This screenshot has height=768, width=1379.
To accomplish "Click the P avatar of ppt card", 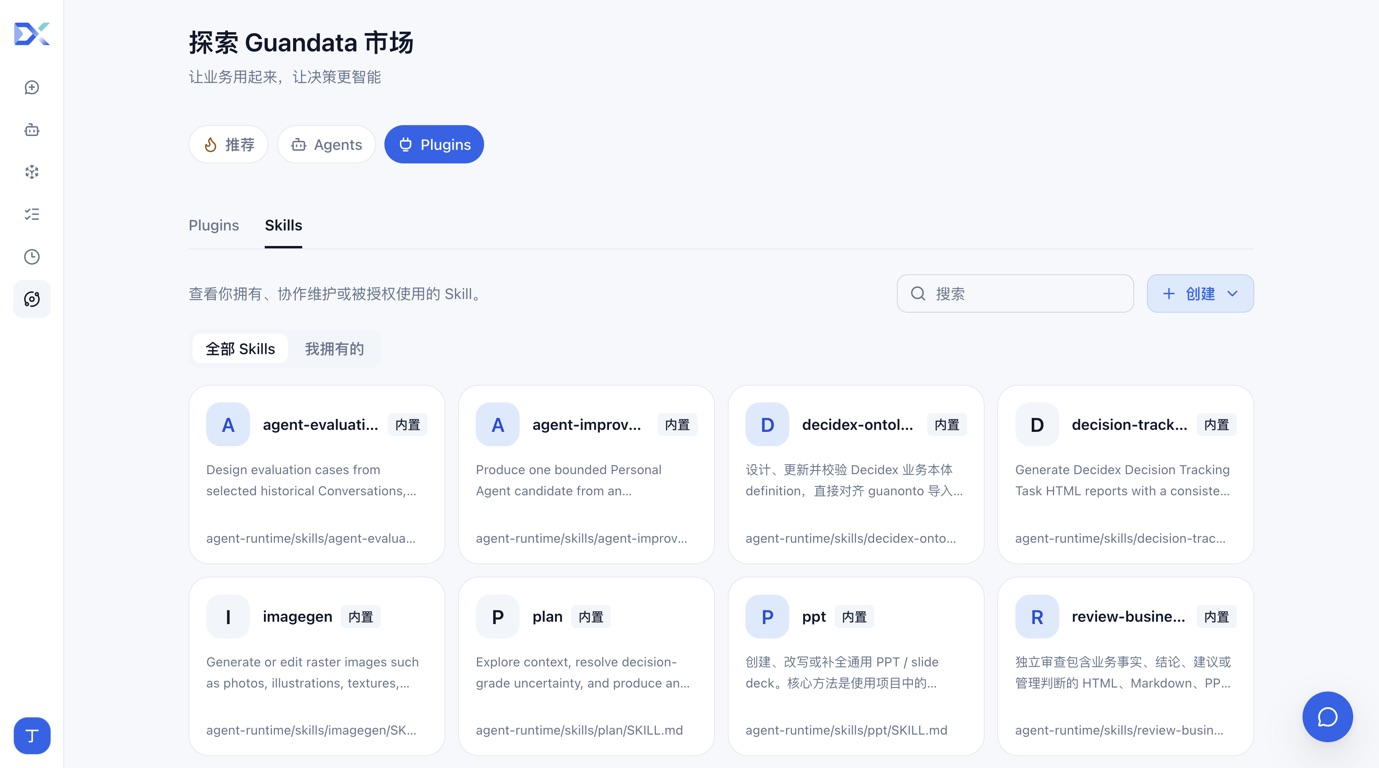I will tap(767, 617).
